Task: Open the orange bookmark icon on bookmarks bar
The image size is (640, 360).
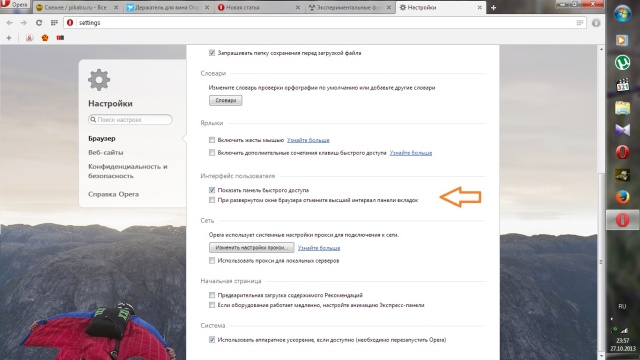Action: coord(45,38)
